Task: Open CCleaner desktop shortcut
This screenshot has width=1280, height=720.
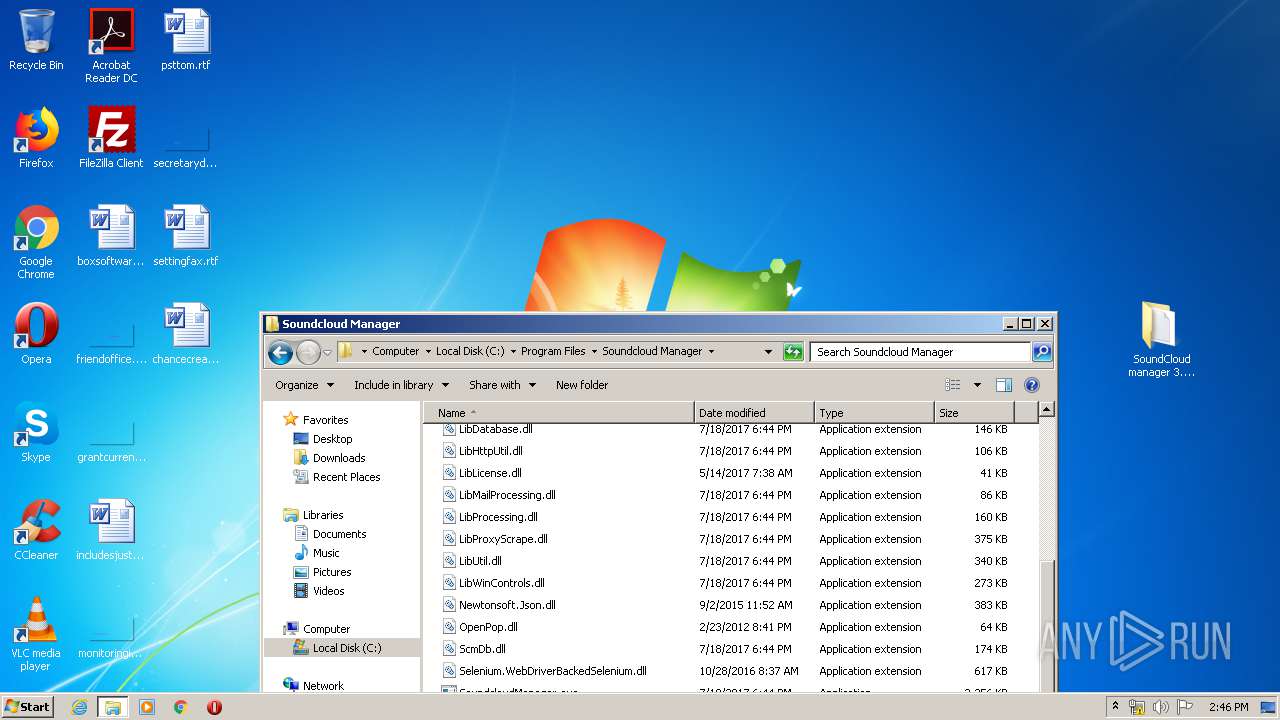Action: point(36,530)
